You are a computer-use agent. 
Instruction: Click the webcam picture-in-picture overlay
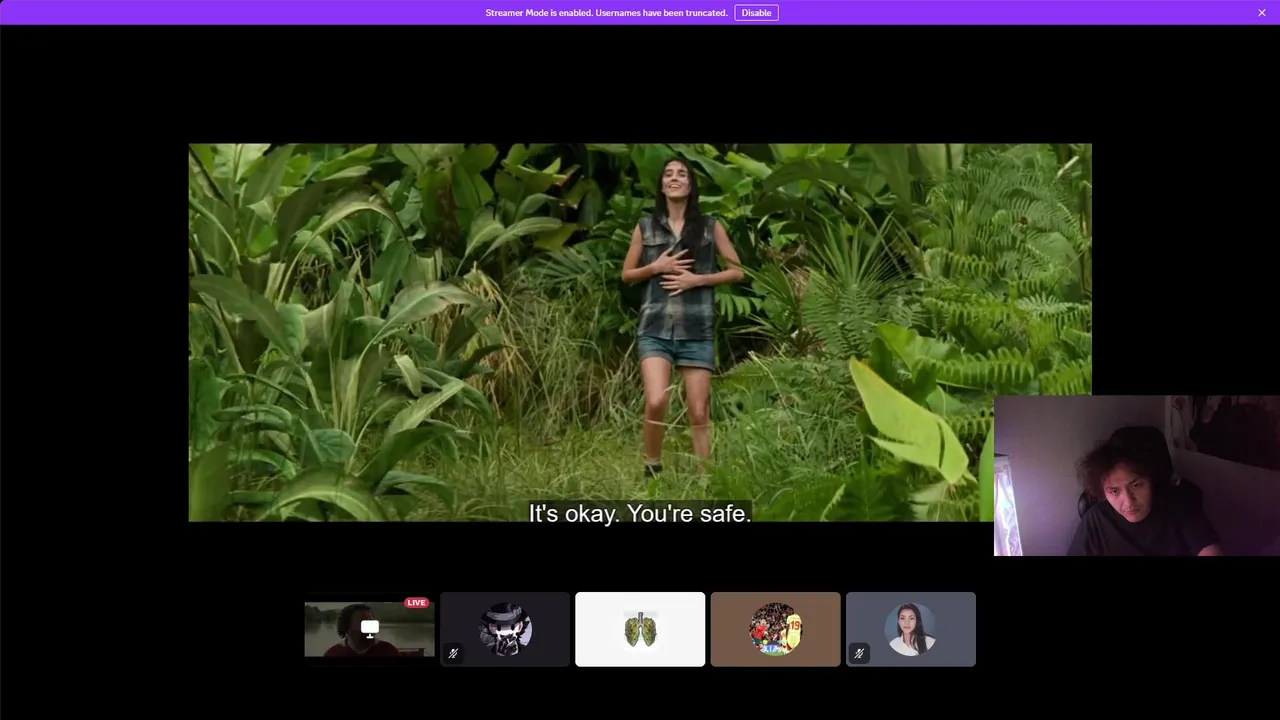pyautogui.click(x=1137, y=475)
